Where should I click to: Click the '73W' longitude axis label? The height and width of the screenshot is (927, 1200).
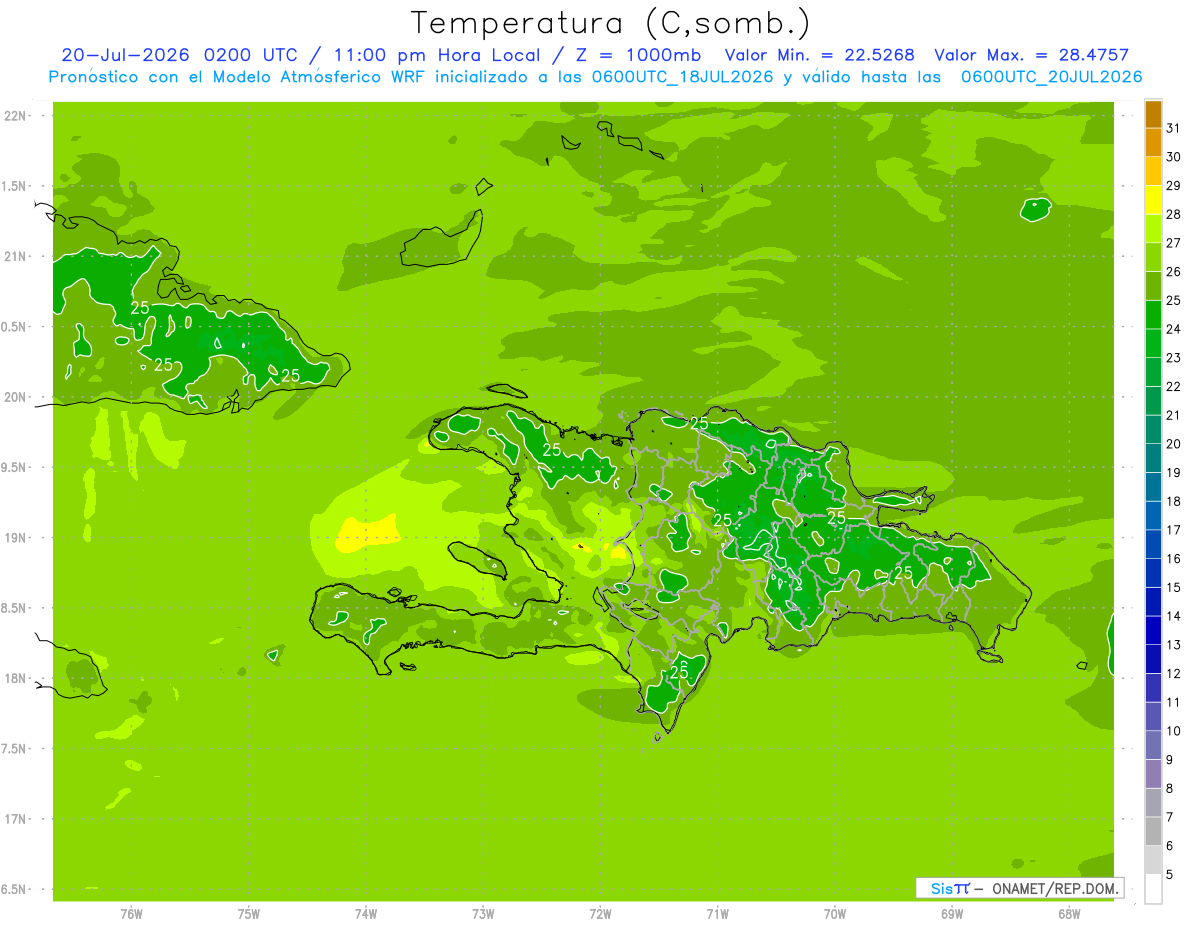pos(483,914)
